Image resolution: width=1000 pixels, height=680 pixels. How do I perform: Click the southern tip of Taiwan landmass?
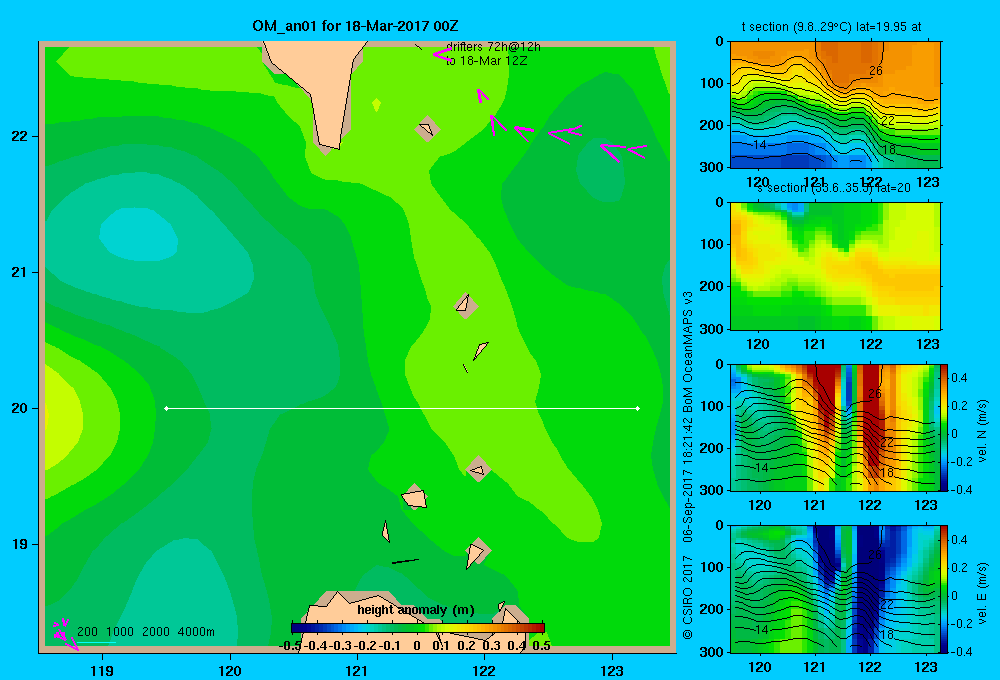click(x=330, y=147)
